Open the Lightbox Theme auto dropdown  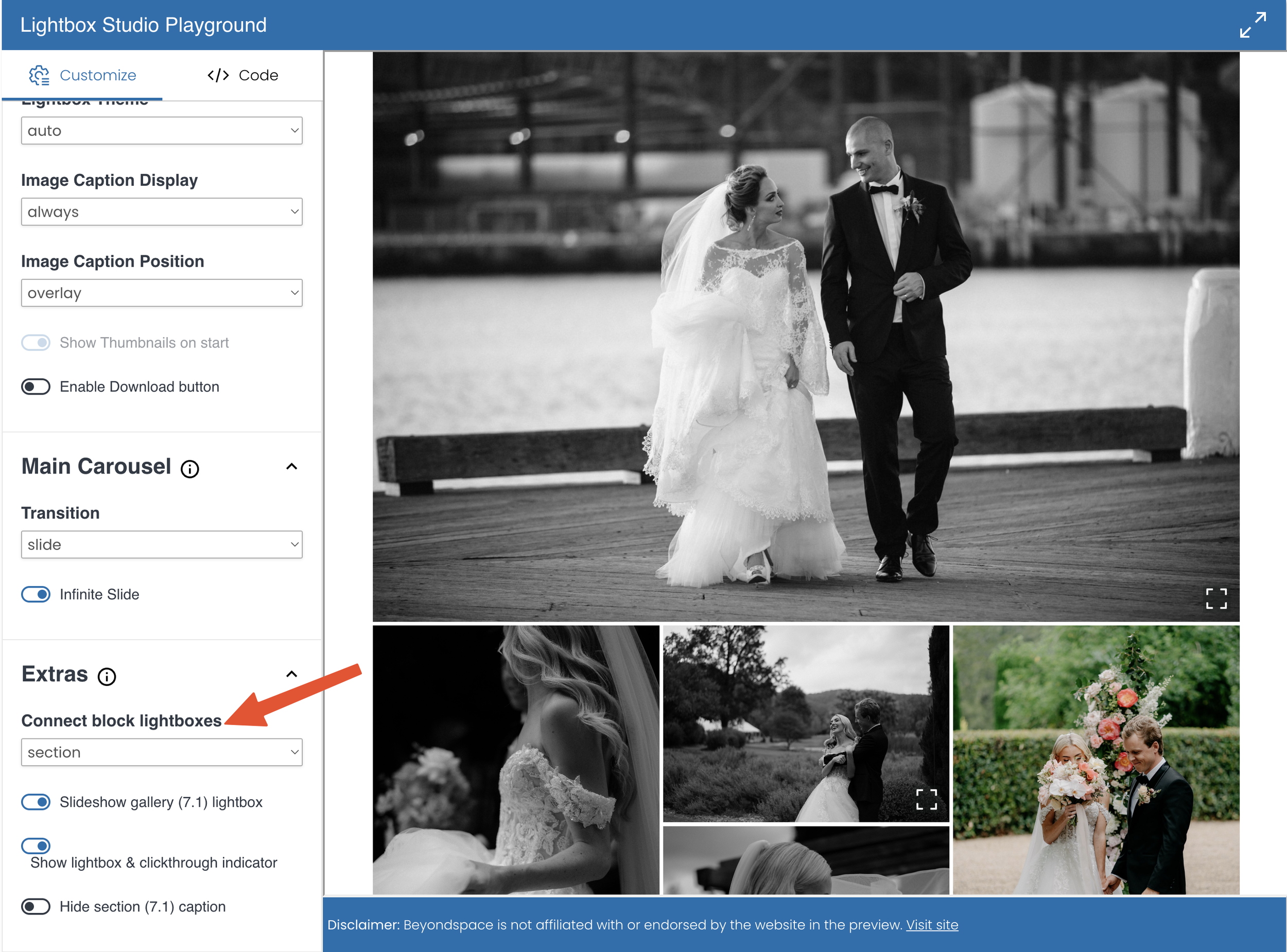161,131
